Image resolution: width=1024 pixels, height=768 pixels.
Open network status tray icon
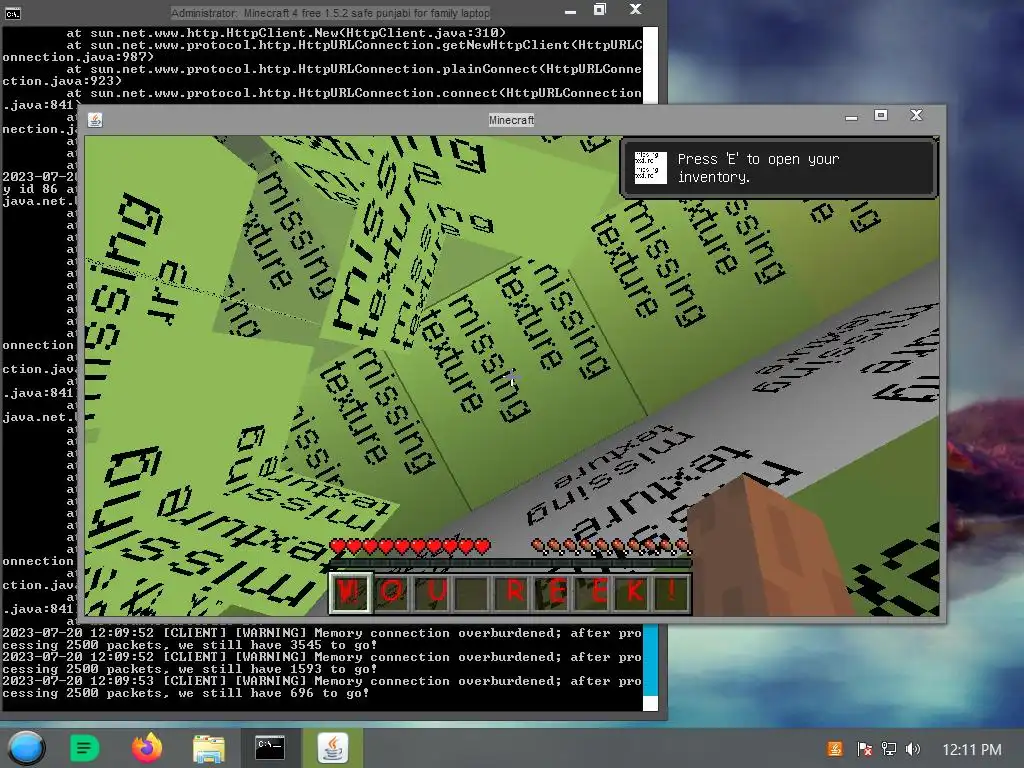(889, 749)
